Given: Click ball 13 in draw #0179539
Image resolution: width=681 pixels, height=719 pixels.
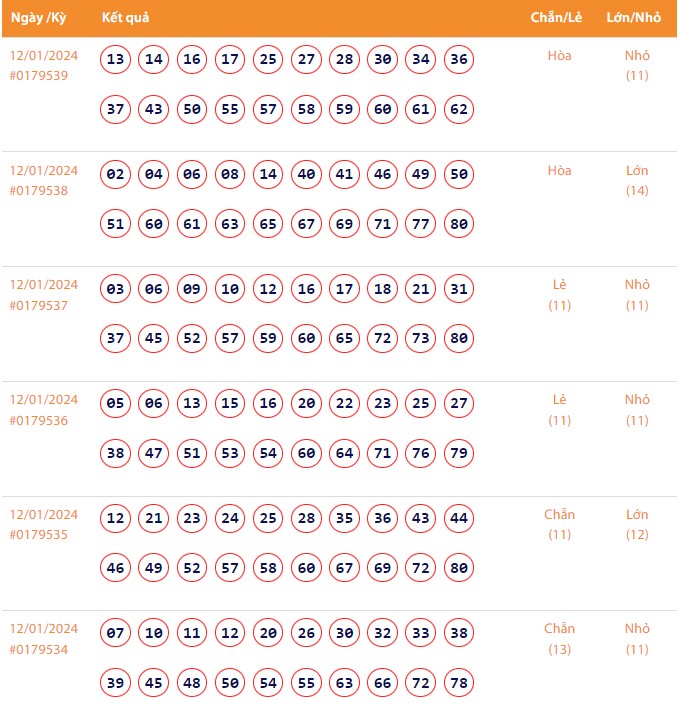Looking at the screenshot, I should pyautogui.click(x=116, y=60).
